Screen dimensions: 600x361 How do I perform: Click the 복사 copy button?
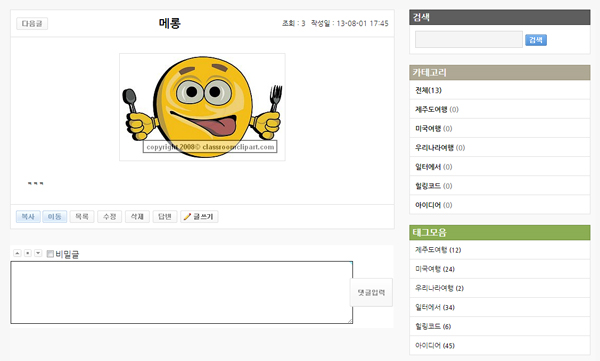28,216
